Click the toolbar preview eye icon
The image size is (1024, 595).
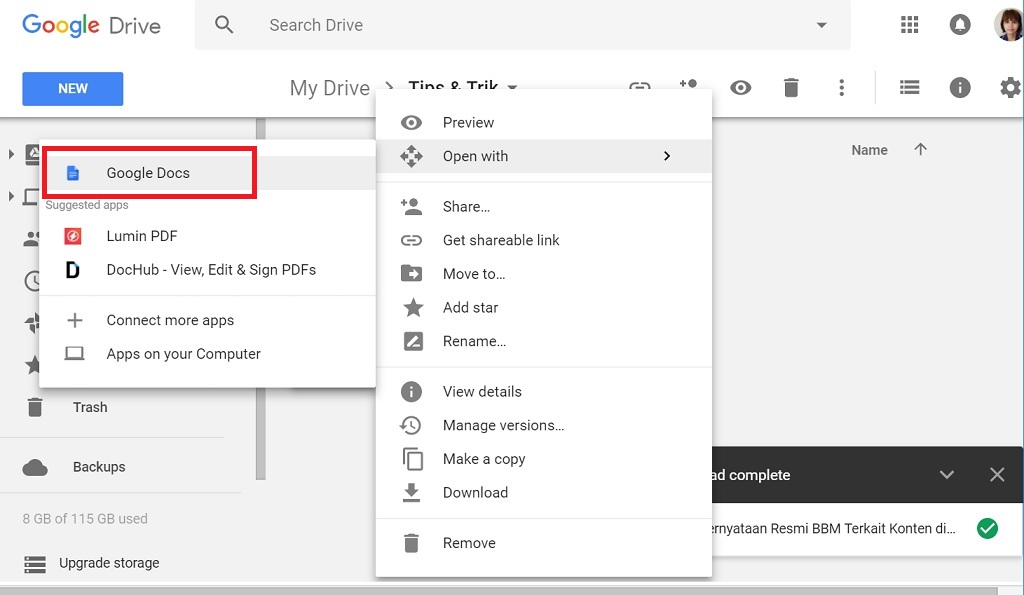(741, 88)
